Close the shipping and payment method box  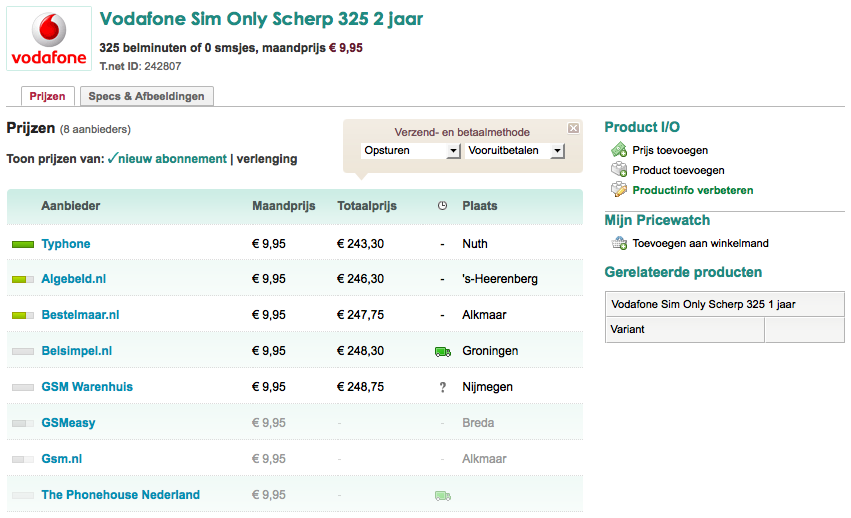pyautogui.click(x=573, y=128)
